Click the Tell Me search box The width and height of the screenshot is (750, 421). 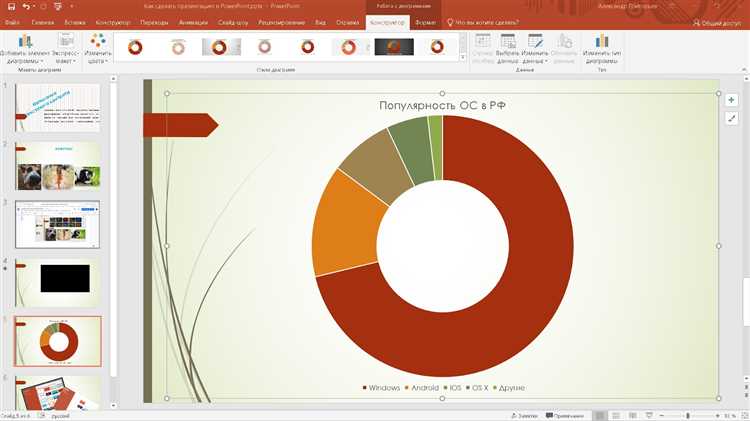coord(483,22)
